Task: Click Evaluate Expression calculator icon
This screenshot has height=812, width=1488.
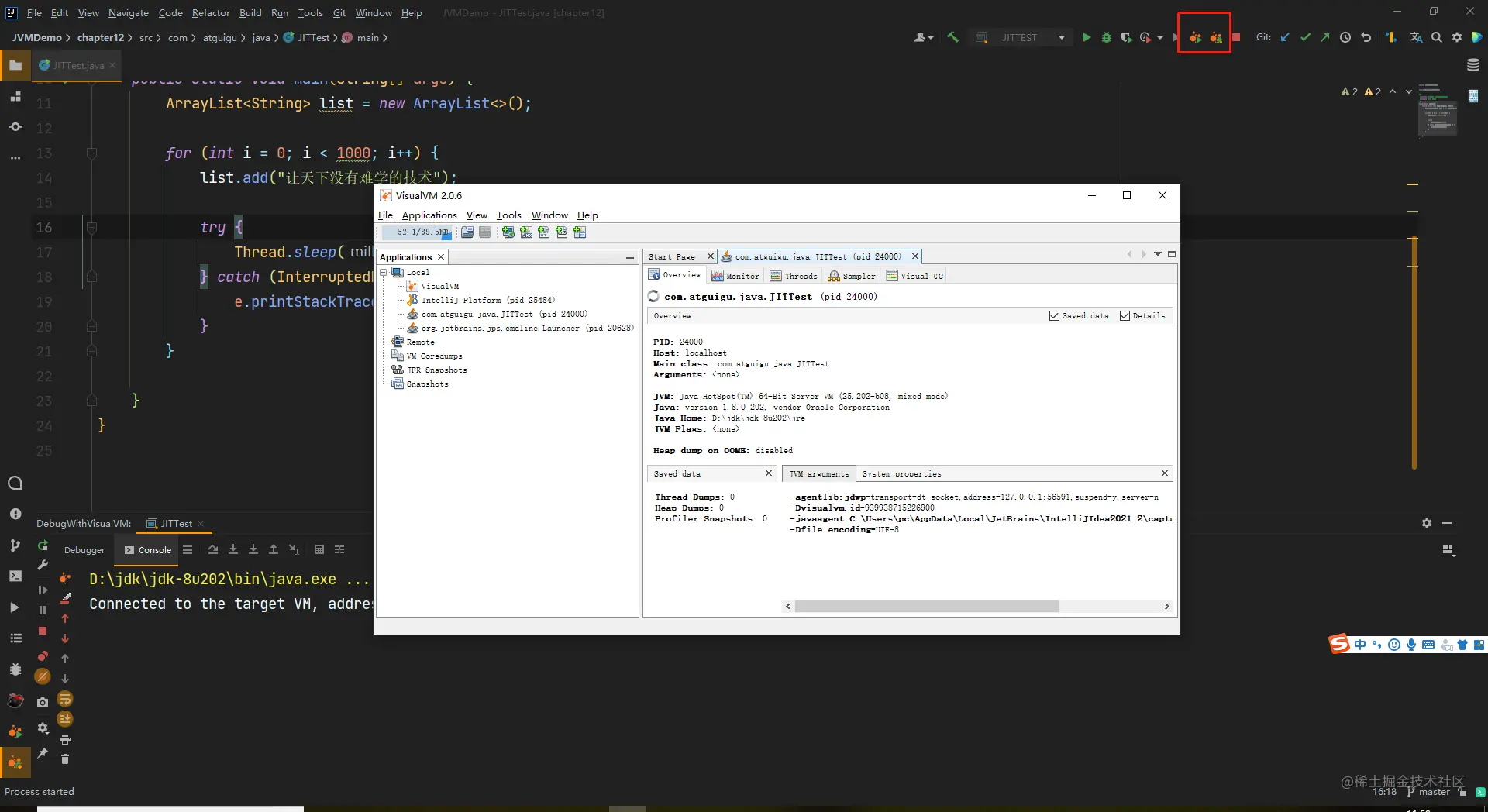Action: [x=319, y=549]
